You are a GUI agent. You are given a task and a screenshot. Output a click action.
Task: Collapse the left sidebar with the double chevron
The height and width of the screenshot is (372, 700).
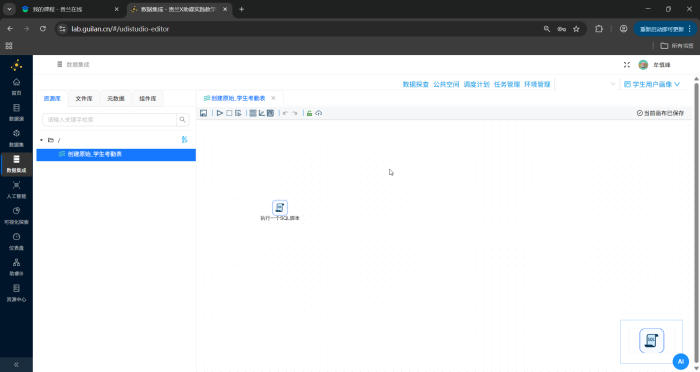click(x=16, y=364)
